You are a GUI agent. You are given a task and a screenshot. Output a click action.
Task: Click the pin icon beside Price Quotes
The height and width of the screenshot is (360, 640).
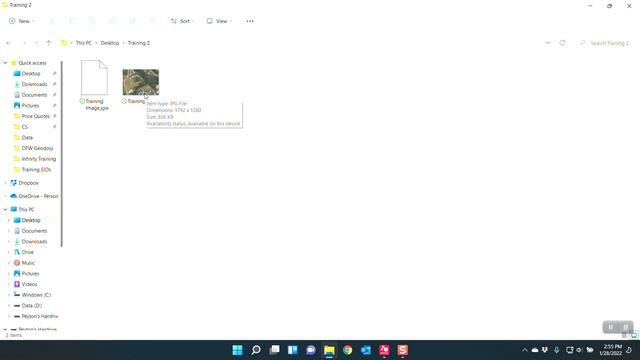[x=54, y=116]
